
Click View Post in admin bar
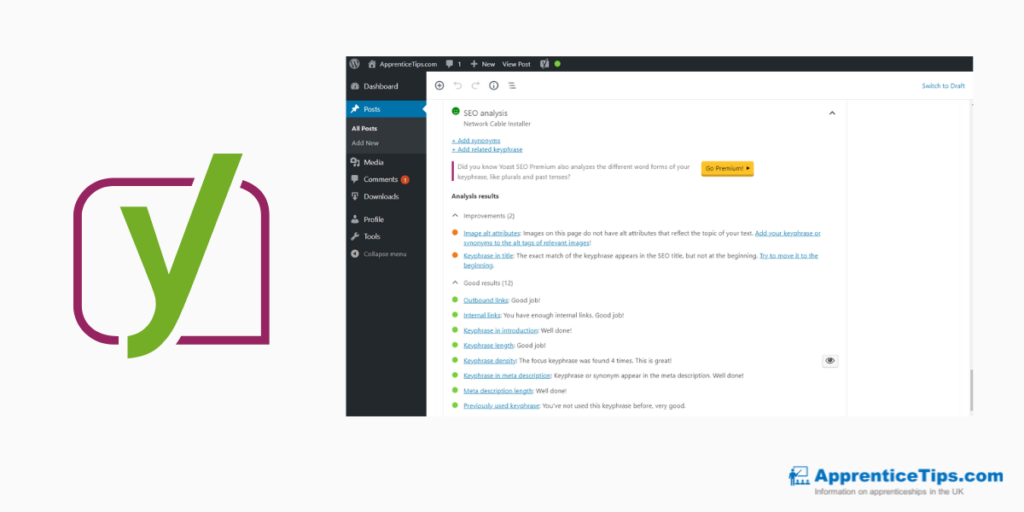click(x=516, y=64)
